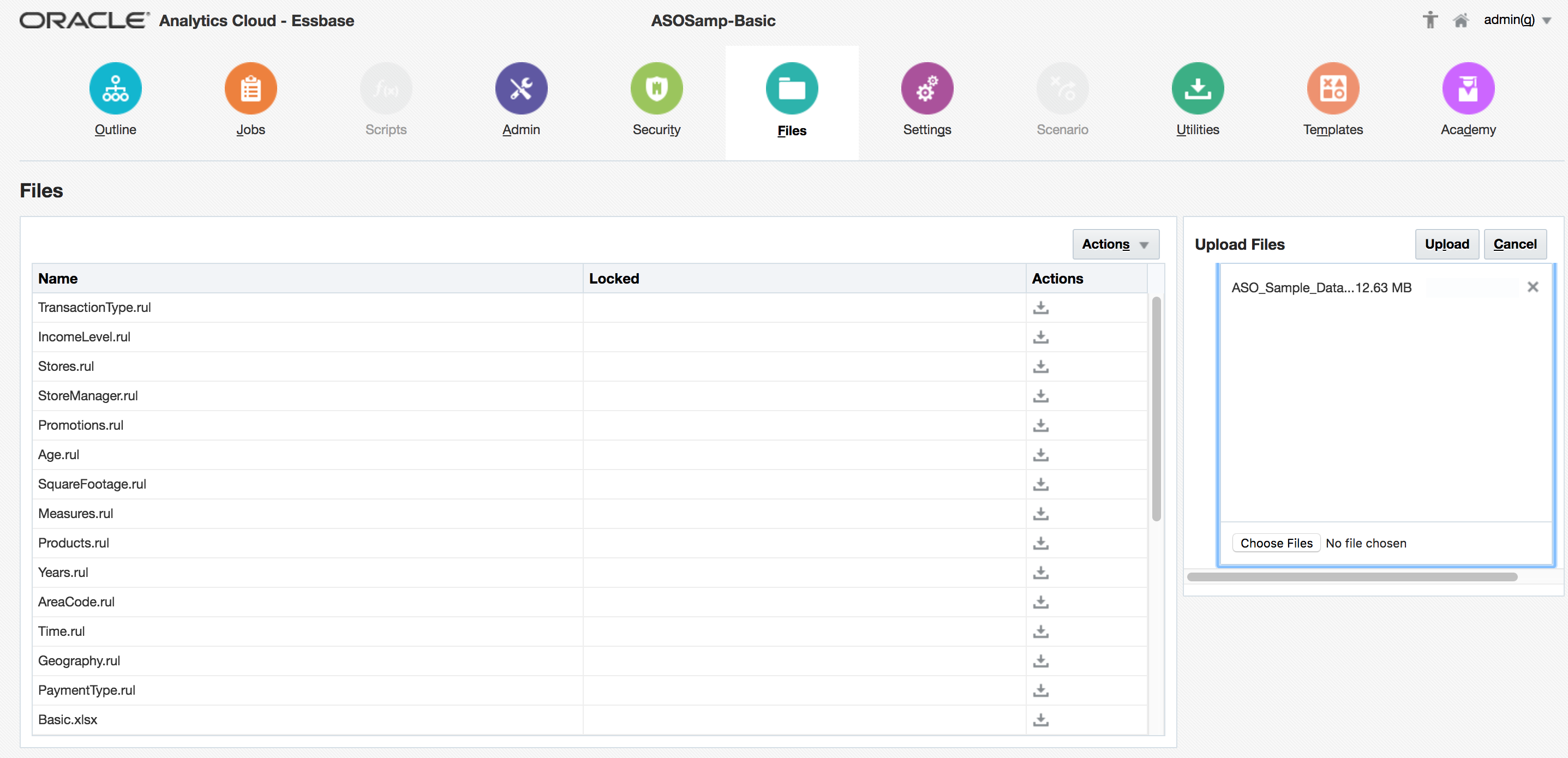Image resolution: width=1568 pixels, height=758 pixels.
Task: Open the Settings gears icon
Action: [x=926, y=89]
